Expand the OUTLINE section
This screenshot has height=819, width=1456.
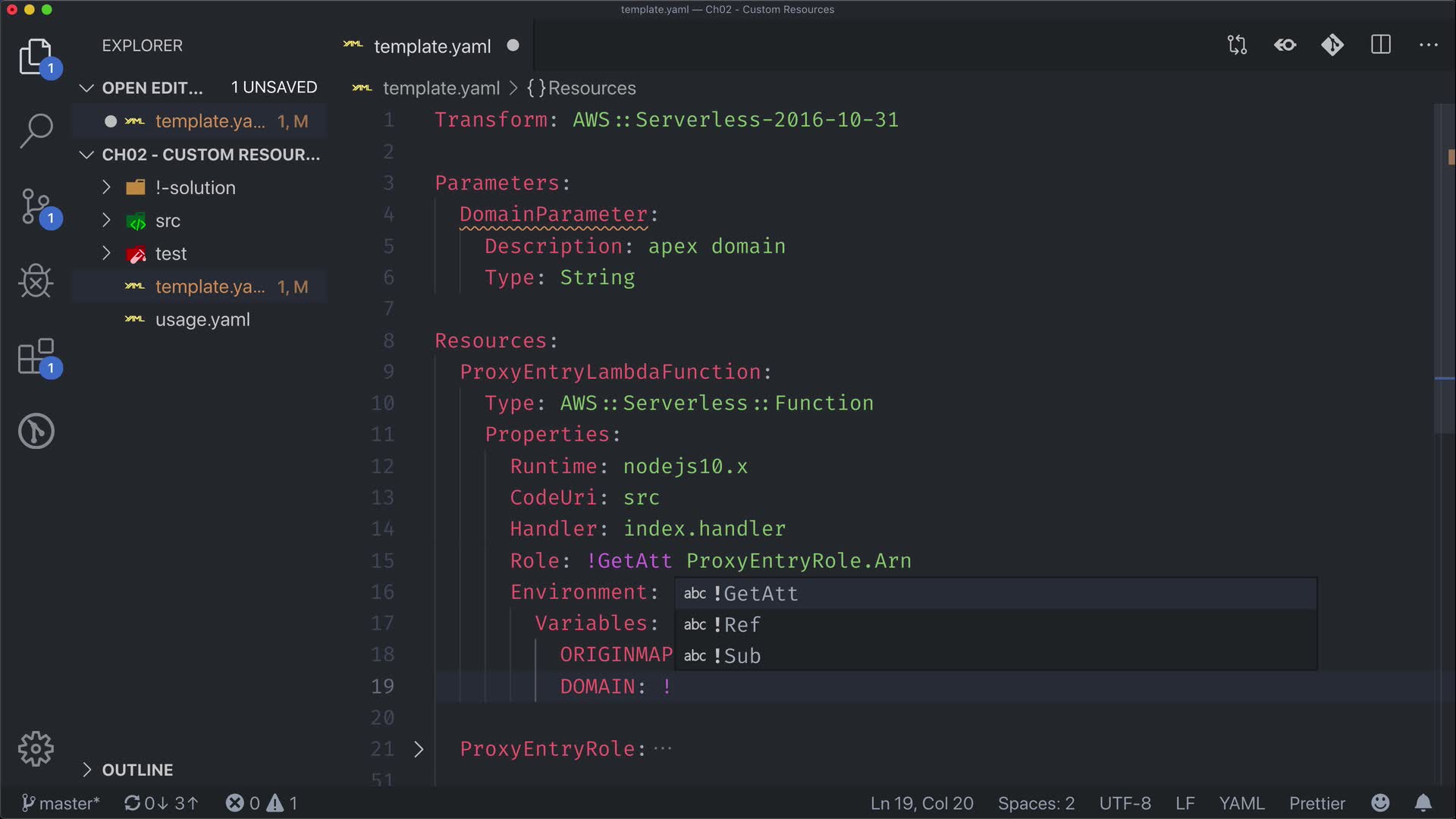[x=136, y=770]
